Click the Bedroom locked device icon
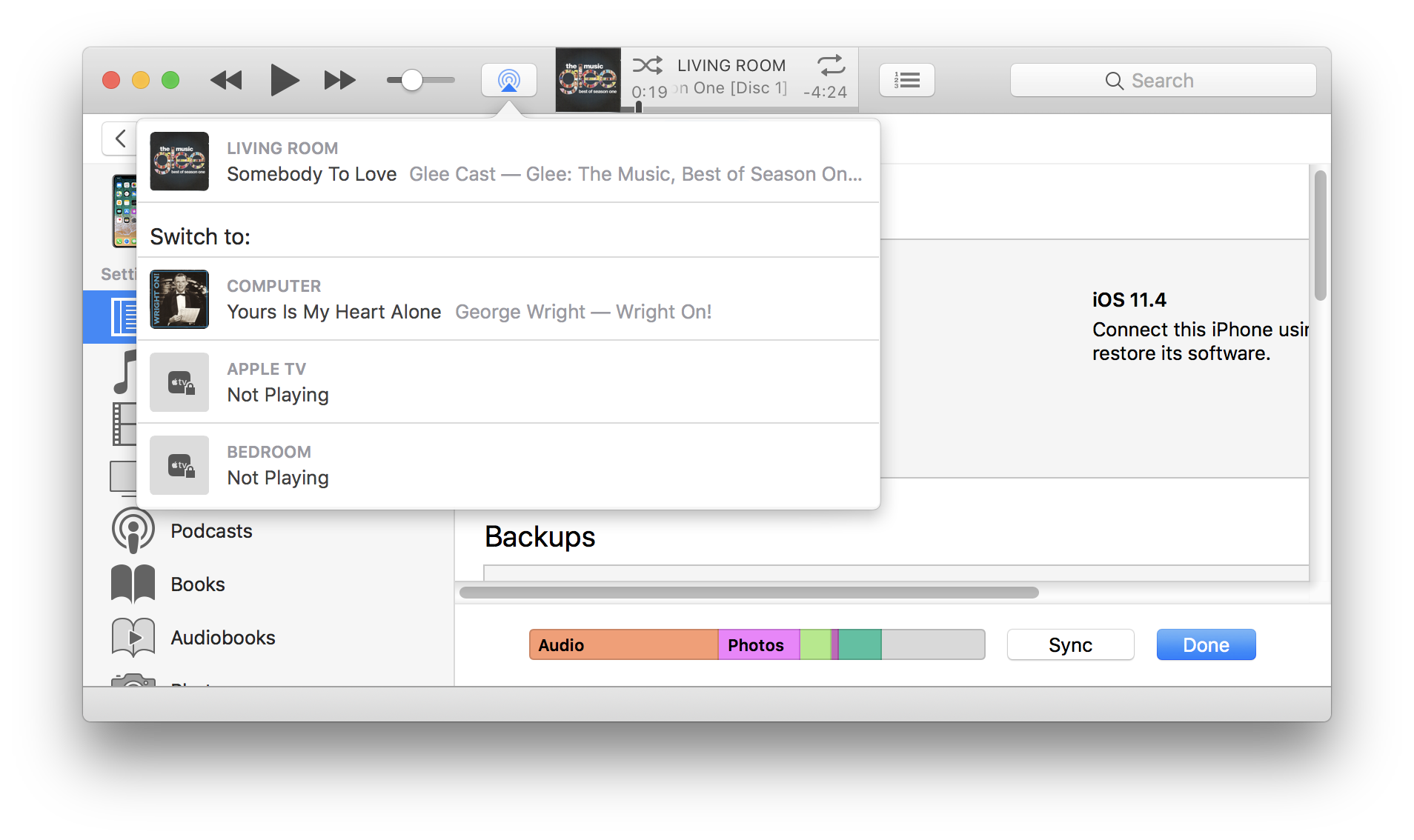The height and width of the screenshot is (840, 1414). (x=179, y=465)
